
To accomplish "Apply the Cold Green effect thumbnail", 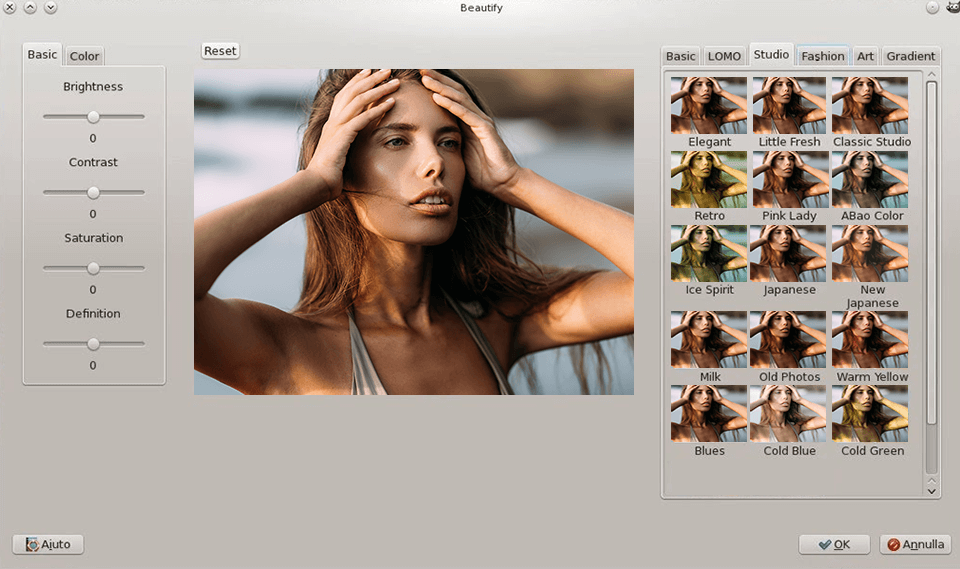I will tap(869, 414).
